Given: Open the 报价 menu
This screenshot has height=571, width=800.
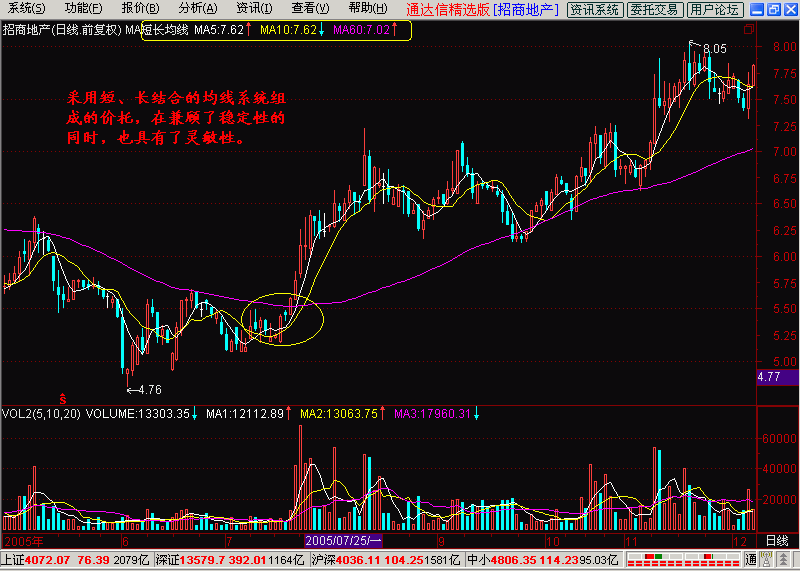Looking at the screenshot, I should coord(140,9).
